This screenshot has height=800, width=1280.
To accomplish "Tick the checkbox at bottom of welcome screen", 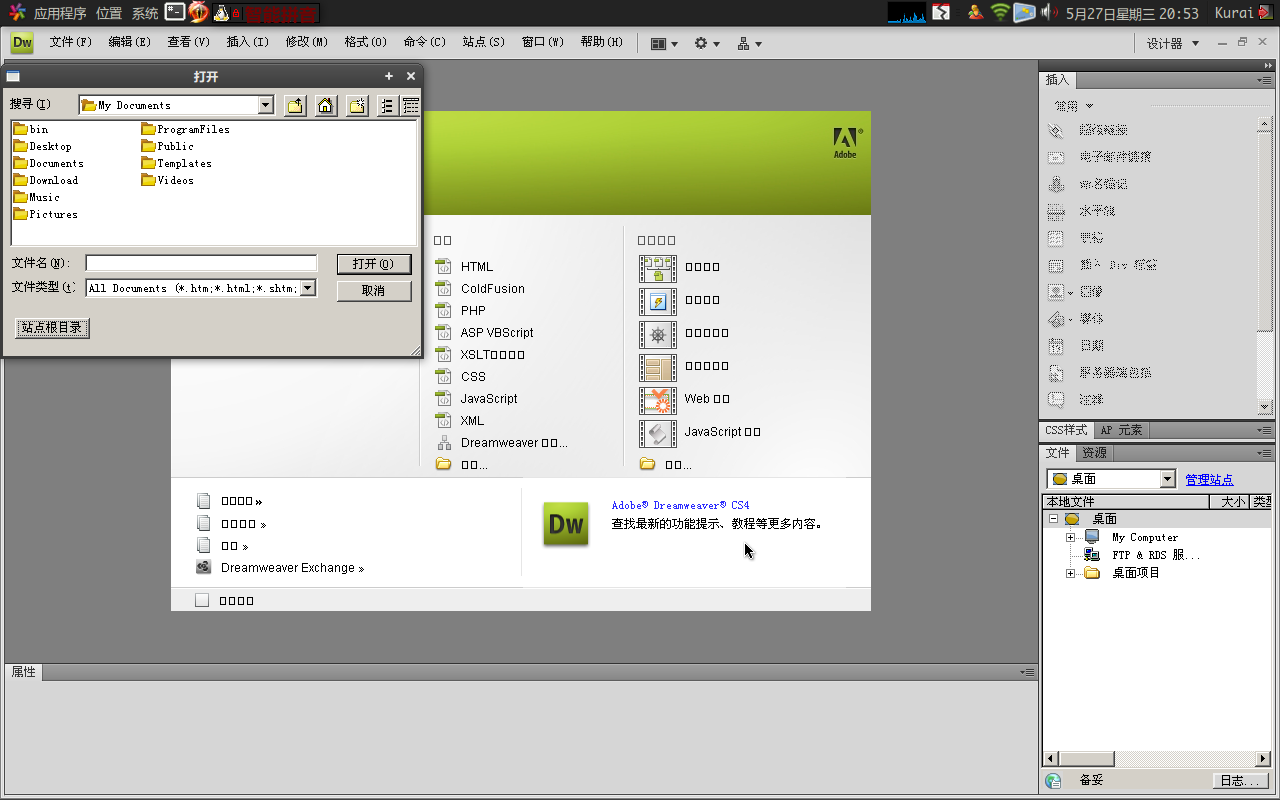I will [x=202, y=600].
